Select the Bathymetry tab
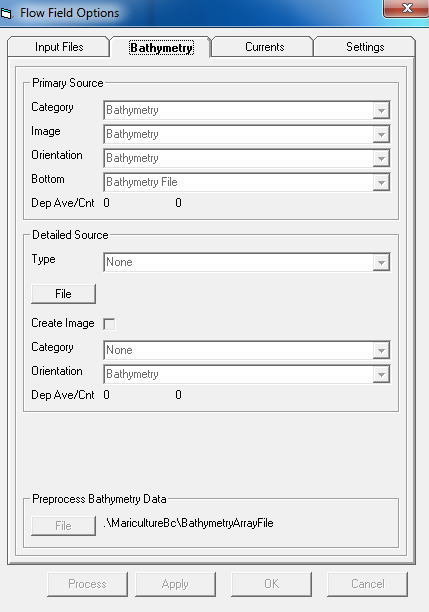Screen dimensions: 429x612 pyautogui.click(x=161, y=48)
